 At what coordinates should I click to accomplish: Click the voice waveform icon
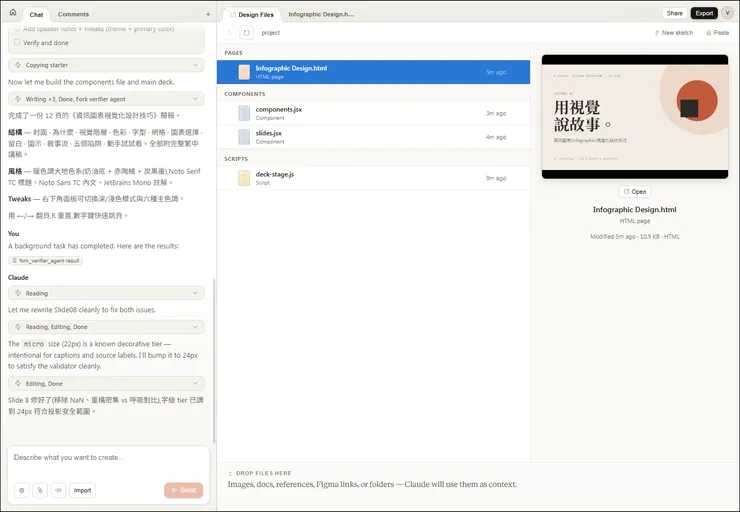[59, 490]
